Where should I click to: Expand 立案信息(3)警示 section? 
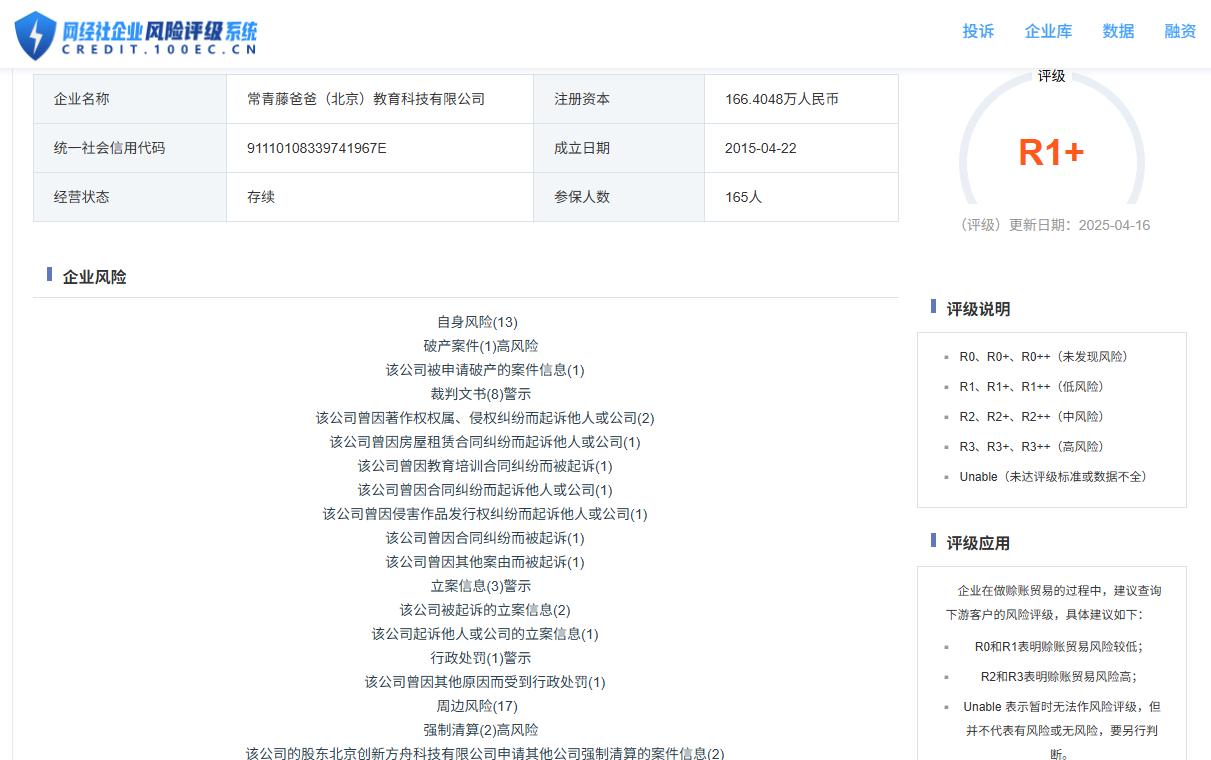(481, 586)
